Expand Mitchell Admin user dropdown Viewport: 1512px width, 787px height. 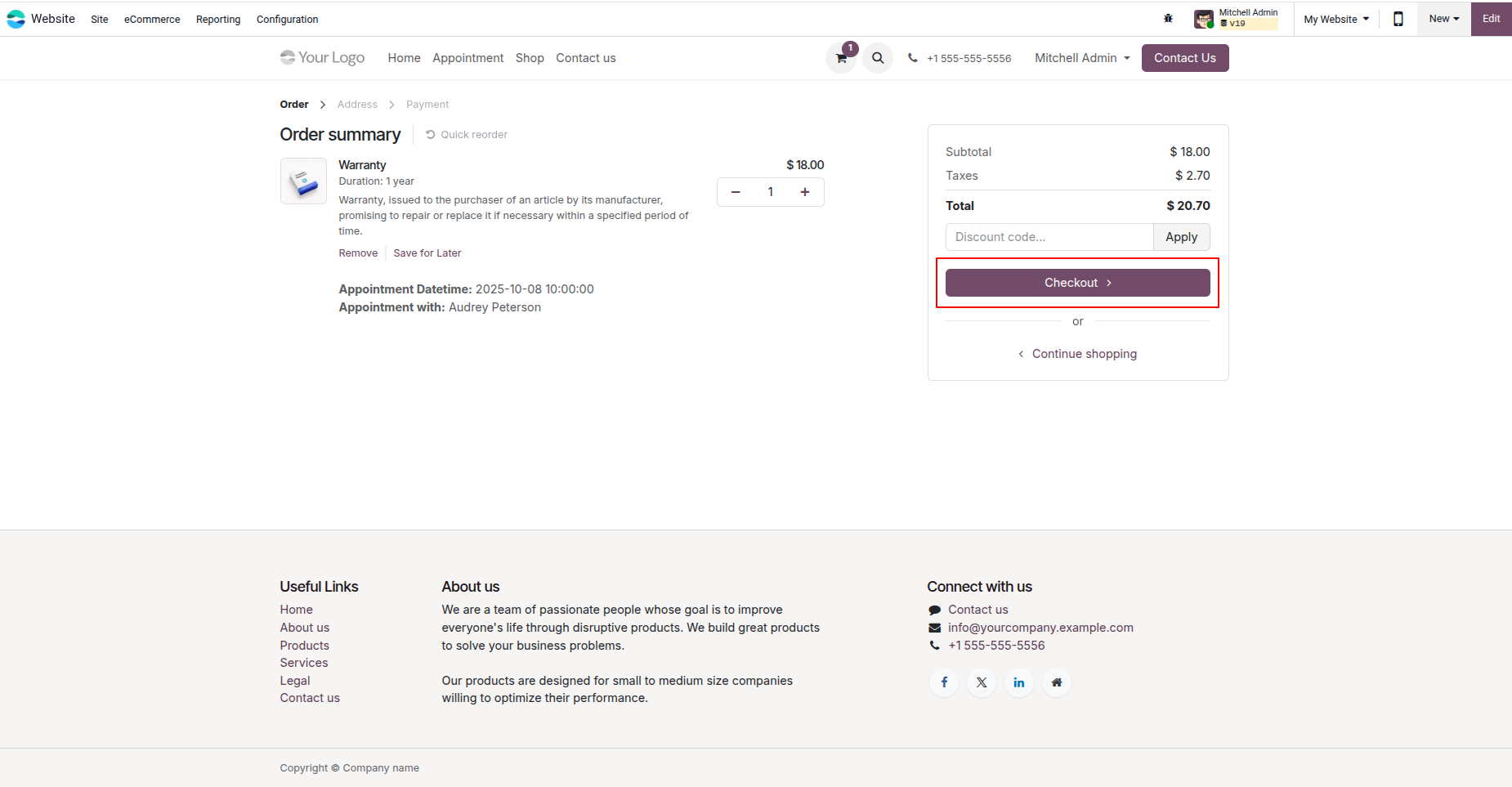click(x=1082, y=58)
